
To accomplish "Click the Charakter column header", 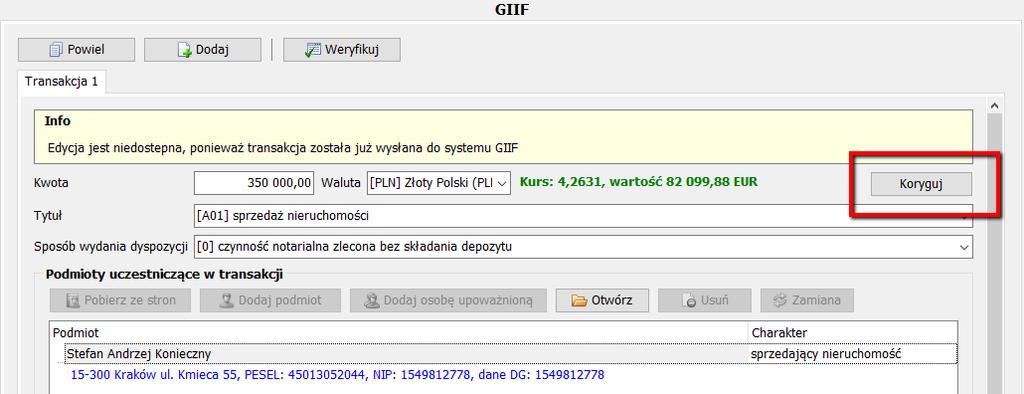I will [x=852, y=332].
